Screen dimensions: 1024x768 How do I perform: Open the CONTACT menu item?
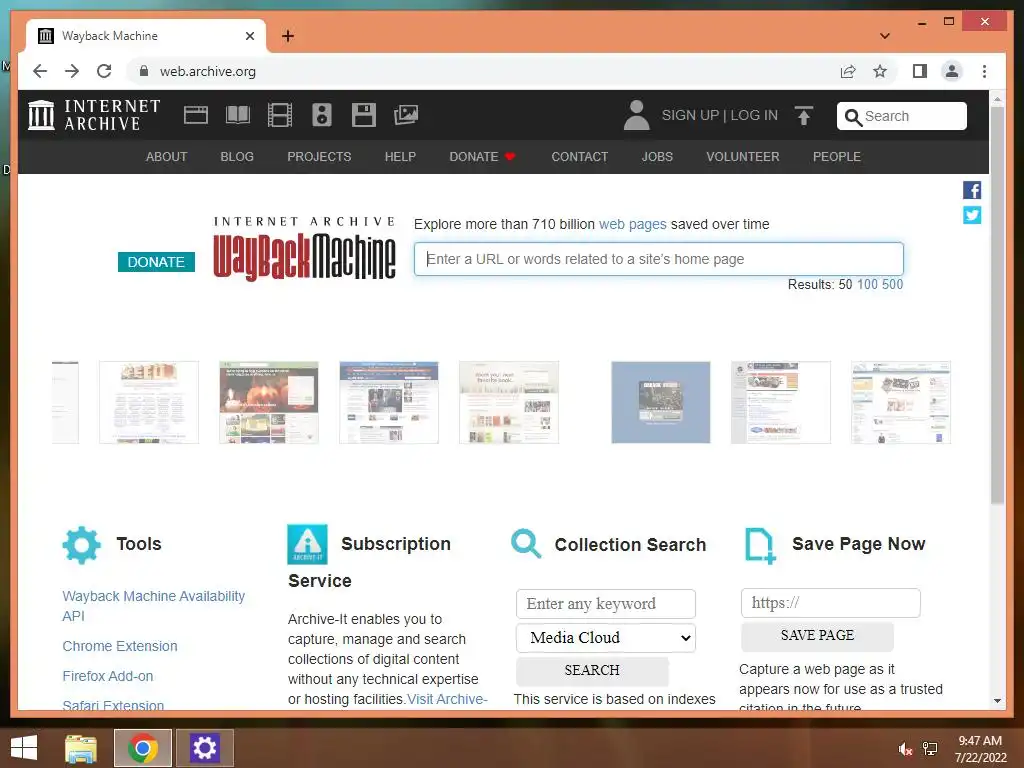click(580, 157)
